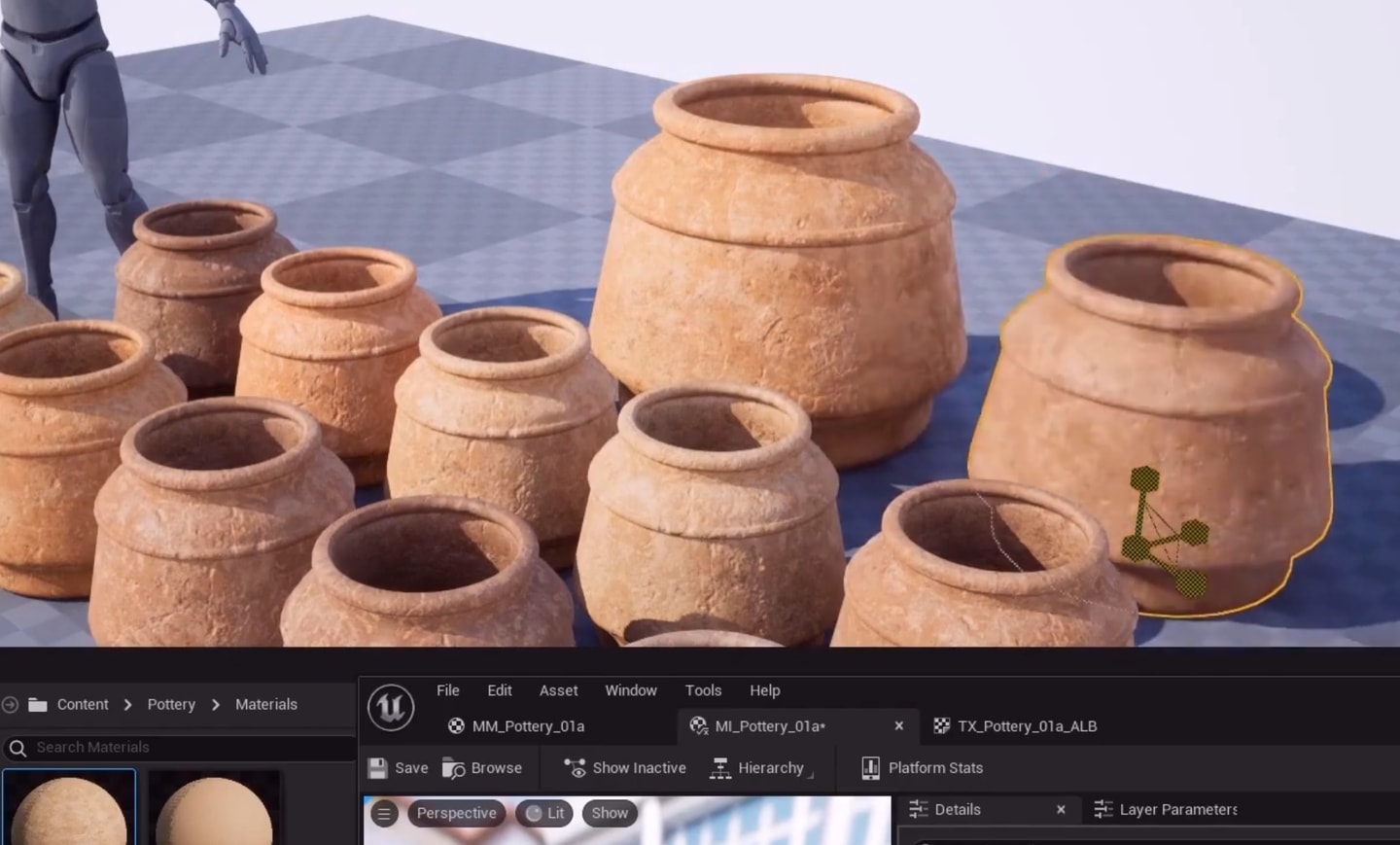Toggle the Show Inactive label
Screen dimensions: 1400x845
640,768
